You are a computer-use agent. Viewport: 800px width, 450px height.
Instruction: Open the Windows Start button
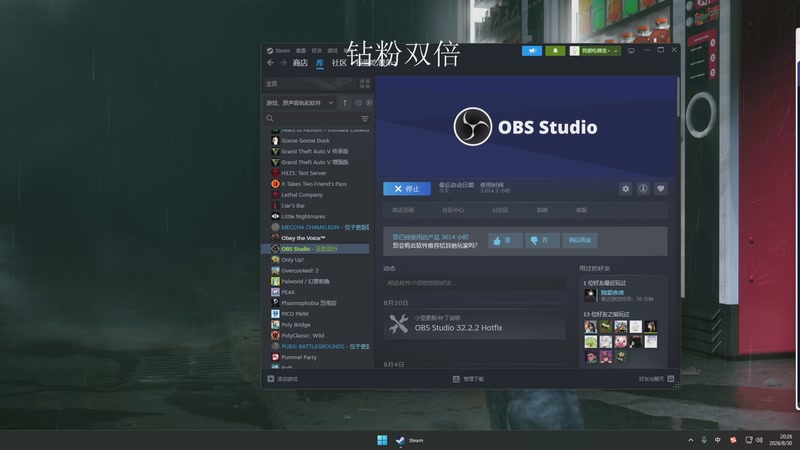point(382,440)
